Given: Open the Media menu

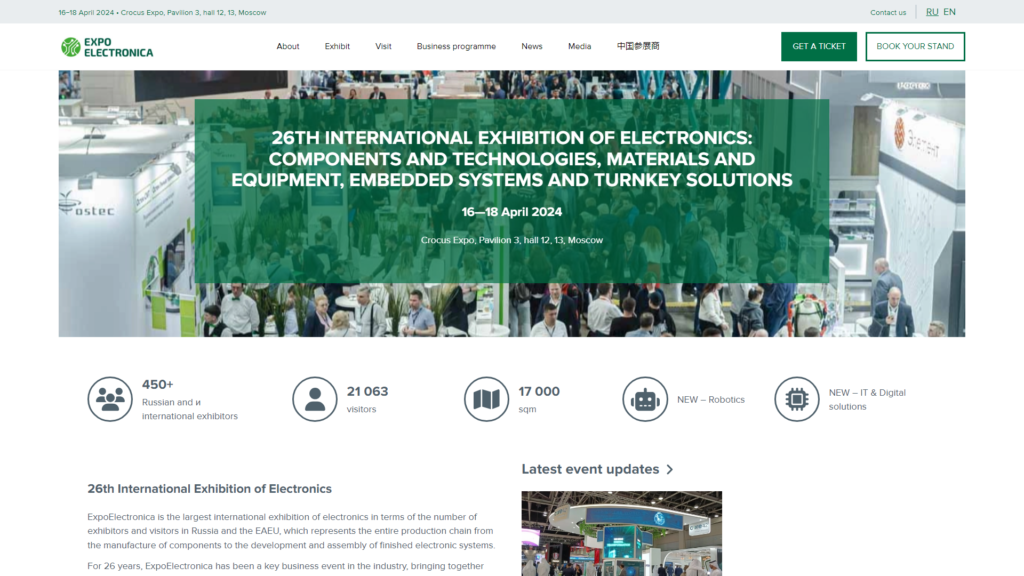Looking at the screenshot, I should click(x=579, y=46).
